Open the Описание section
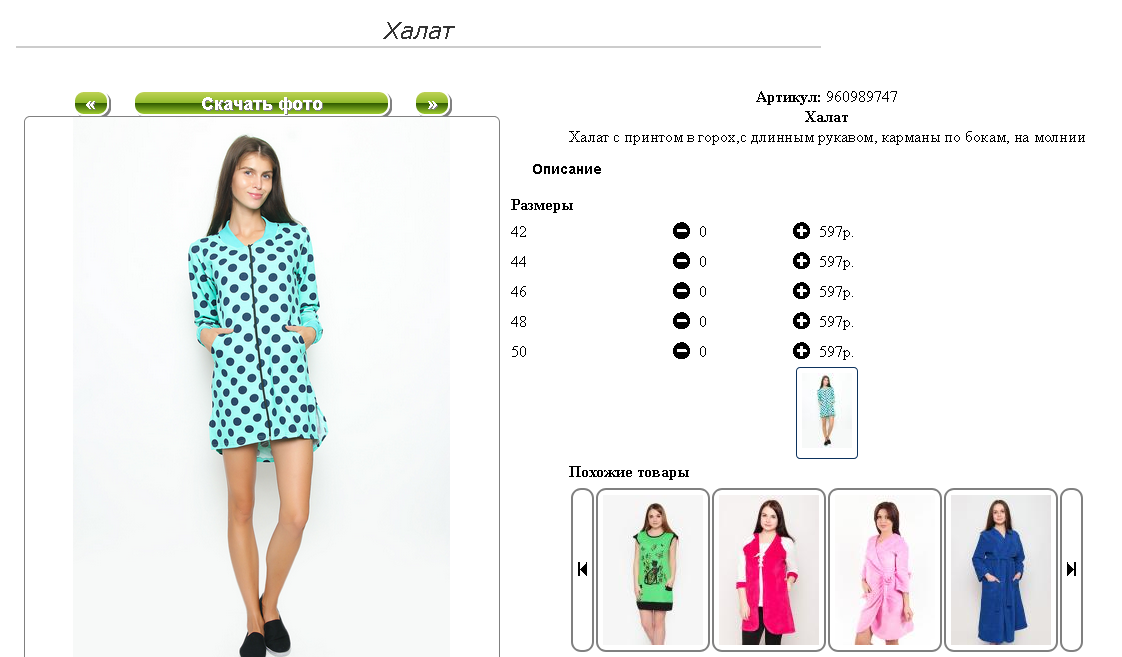 567,170
